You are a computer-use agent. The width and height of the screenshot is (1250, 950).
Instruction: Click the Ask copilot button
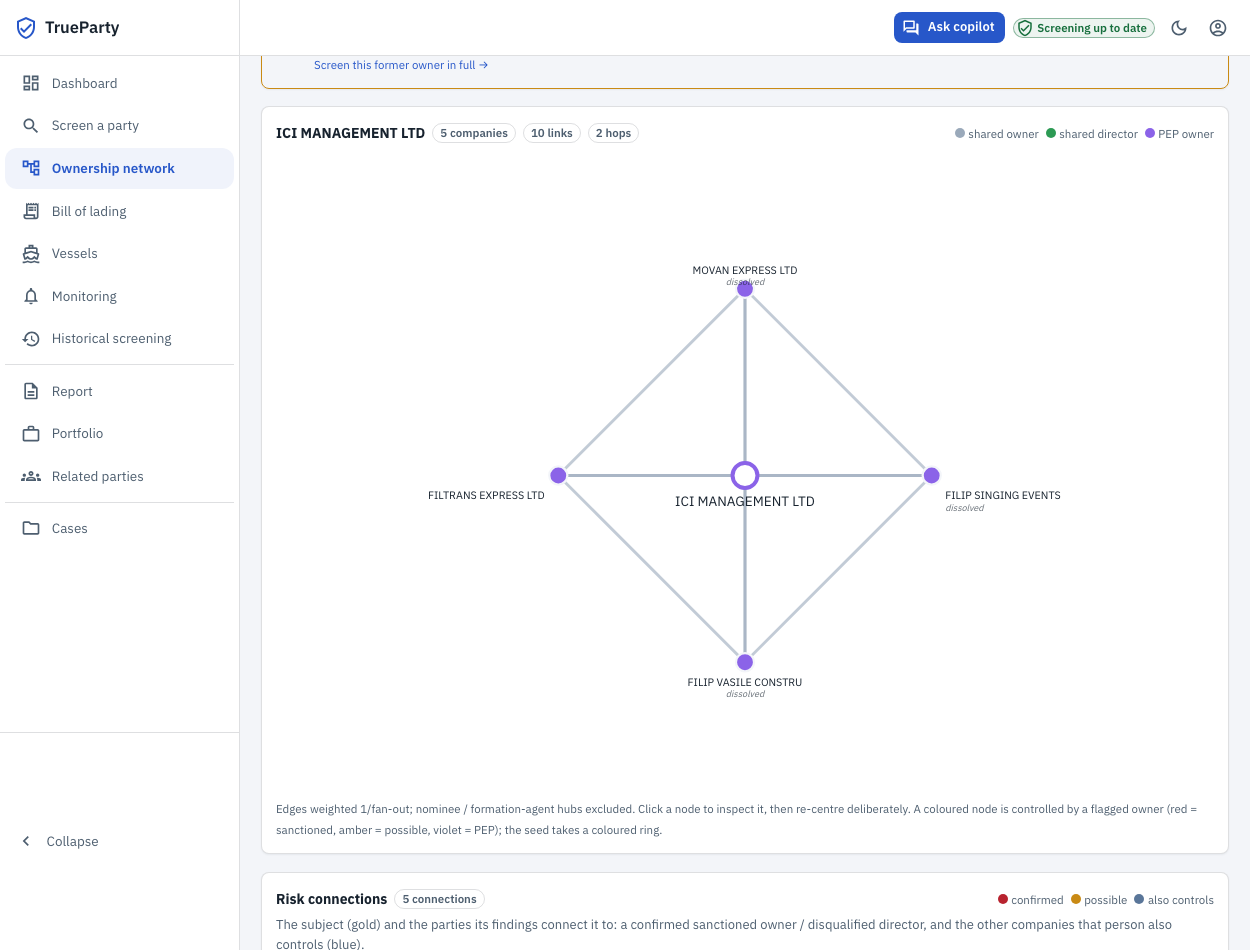click(x=949, y=27)
